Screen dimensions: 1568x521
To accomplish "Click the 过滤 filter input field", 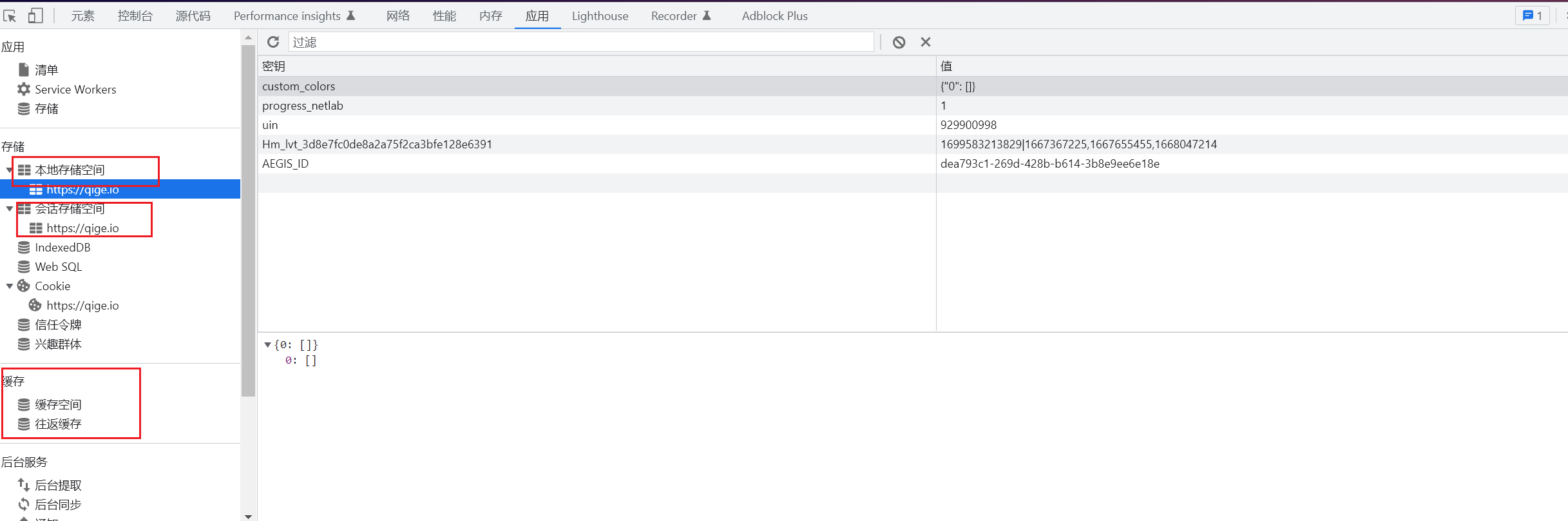I will point(581,42).
